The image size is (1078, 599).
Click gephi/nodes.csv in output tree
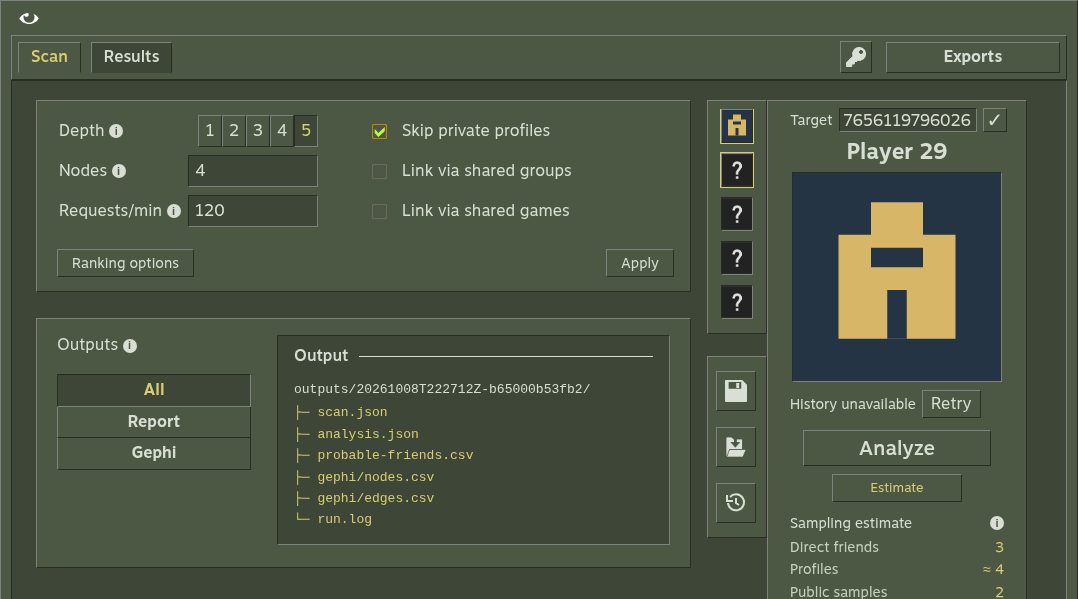pos(375,477)
